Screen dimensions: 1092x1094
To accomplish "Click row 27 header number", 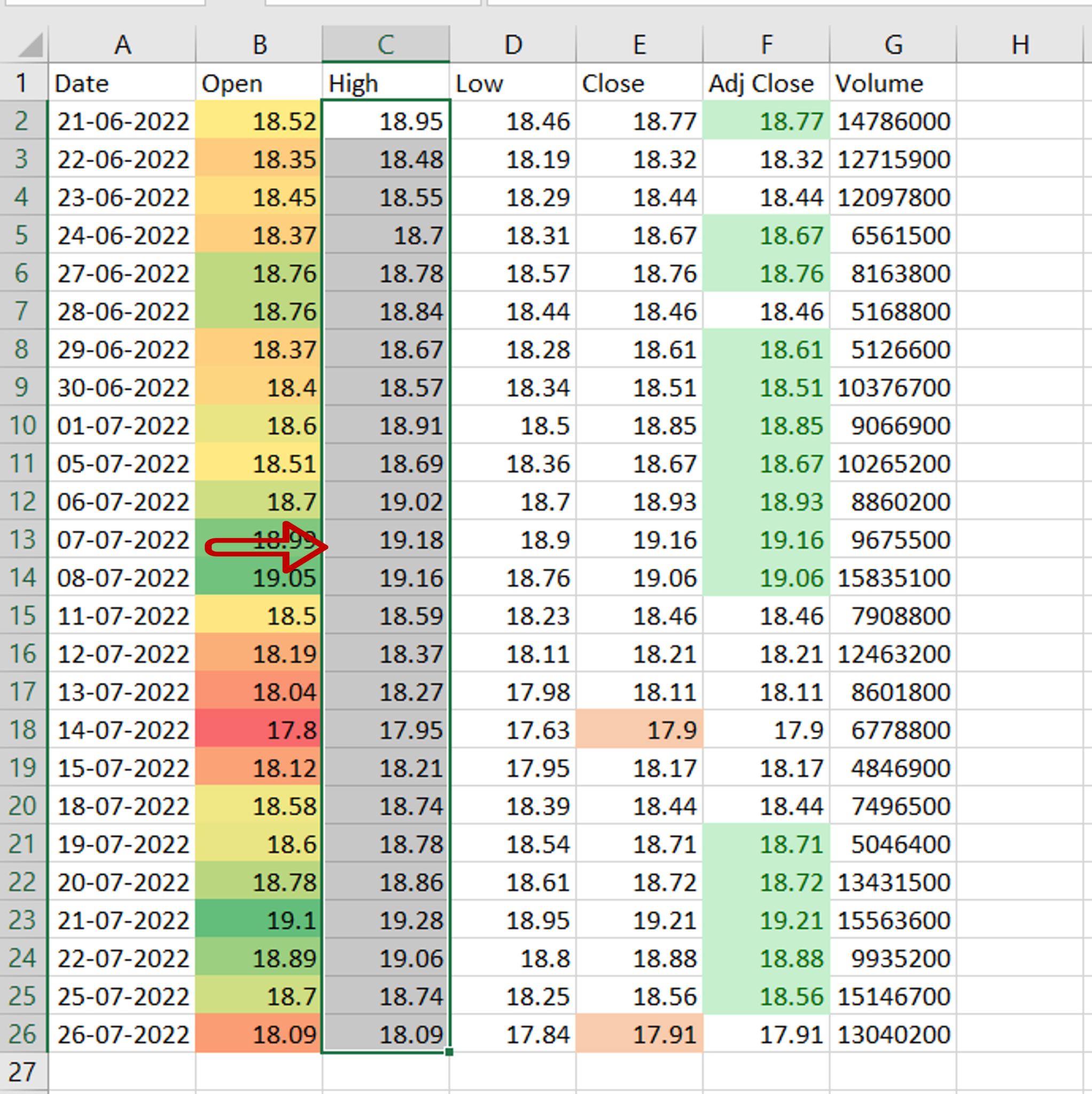I will click(x=22, y=1072).
